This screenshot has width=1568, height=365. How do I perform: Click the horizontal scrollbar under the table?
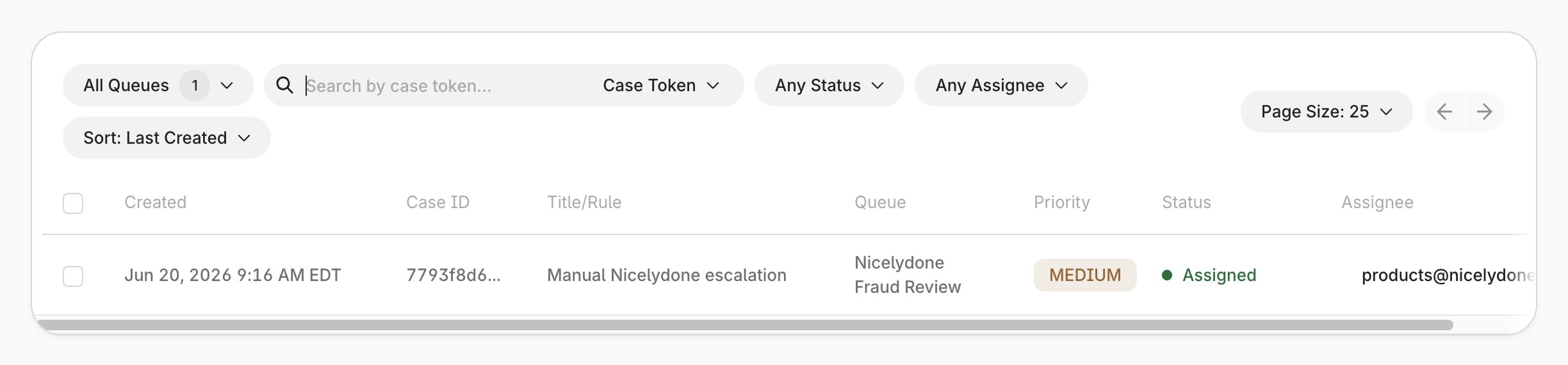click(x=745, y=325)
